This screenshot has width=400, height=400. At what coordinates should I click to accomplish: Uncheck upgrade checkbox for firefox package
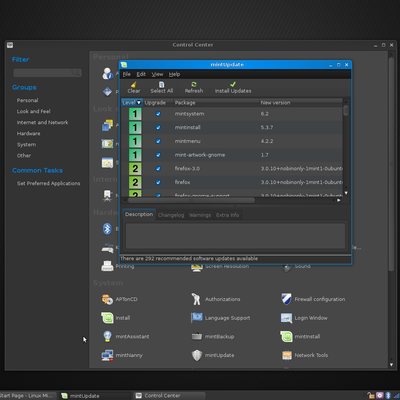(x=158, y=182)
